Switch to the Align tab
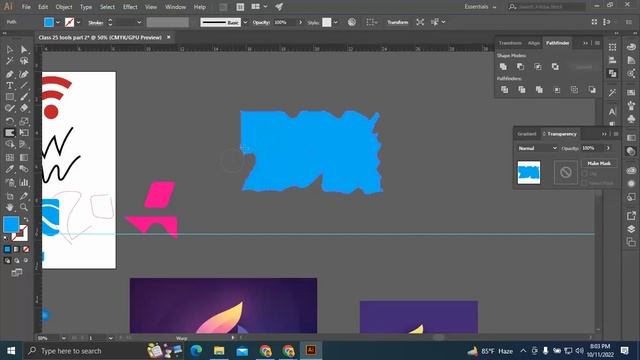This screenshot has width=640, height=360. tap(533, 43)
